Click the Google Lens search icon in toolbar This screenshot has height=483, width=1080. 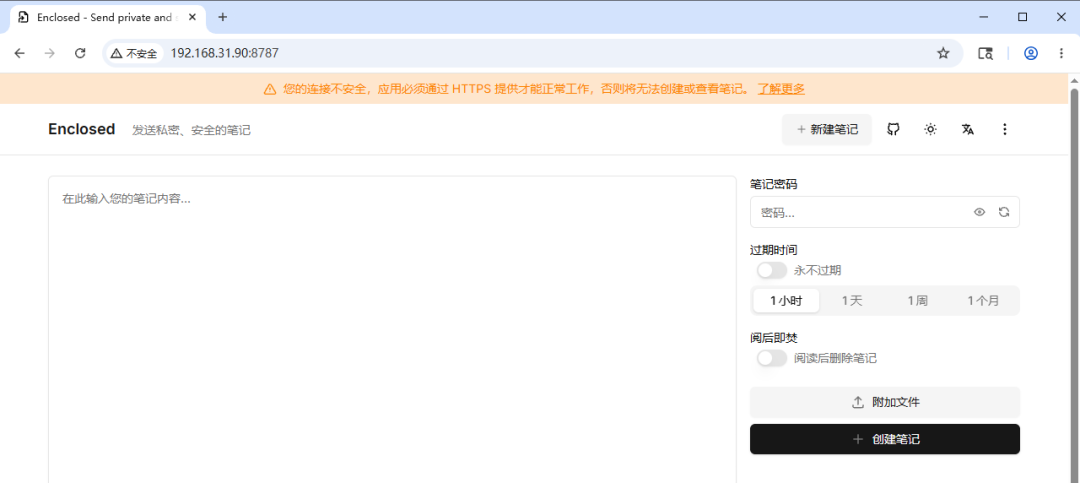coord(986,53)
